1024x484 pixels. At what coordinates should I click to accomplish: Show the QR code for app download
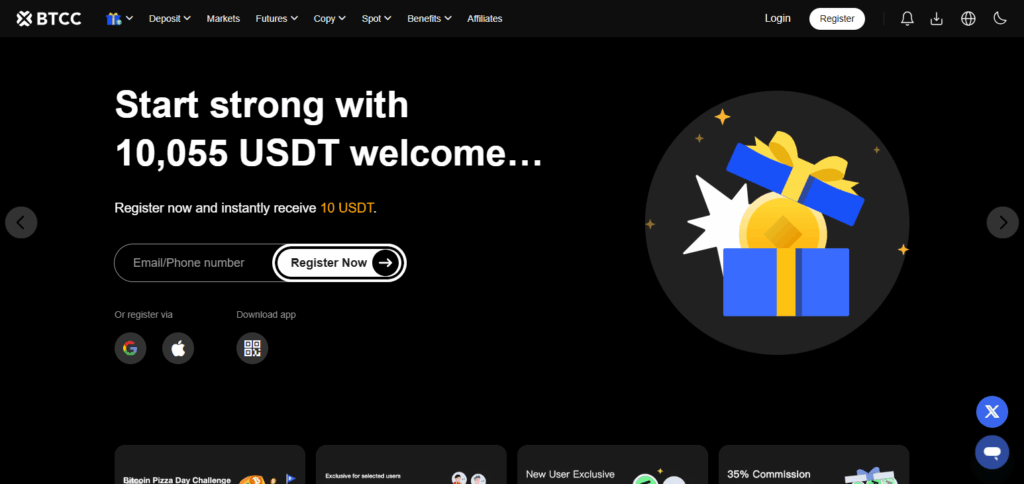252,348
